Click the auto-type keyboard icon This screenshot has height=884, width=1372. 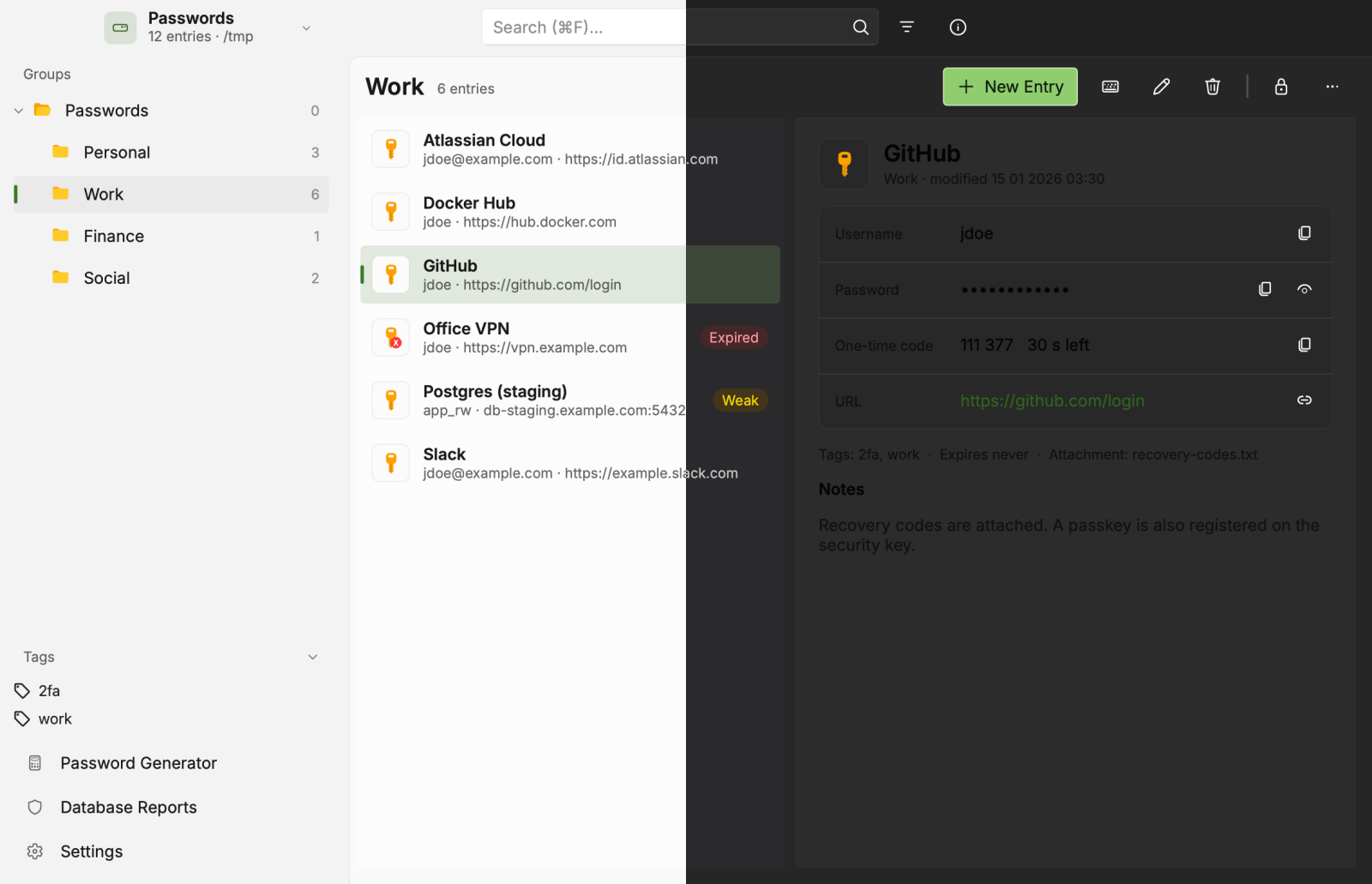point(1110,87)
